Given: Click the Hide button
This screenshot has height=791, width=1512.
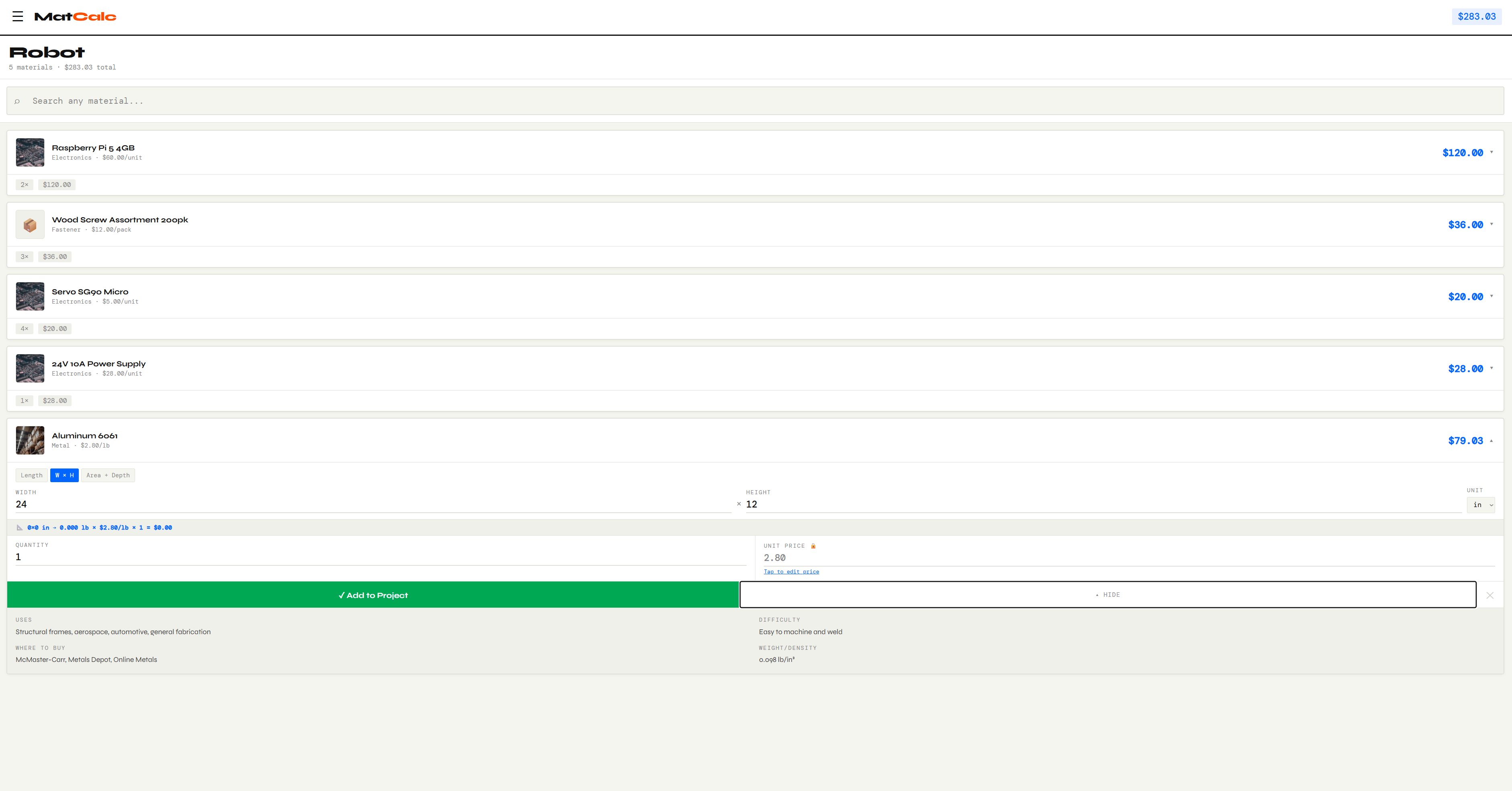Looking at the screenshot, I should point(1108,595).
